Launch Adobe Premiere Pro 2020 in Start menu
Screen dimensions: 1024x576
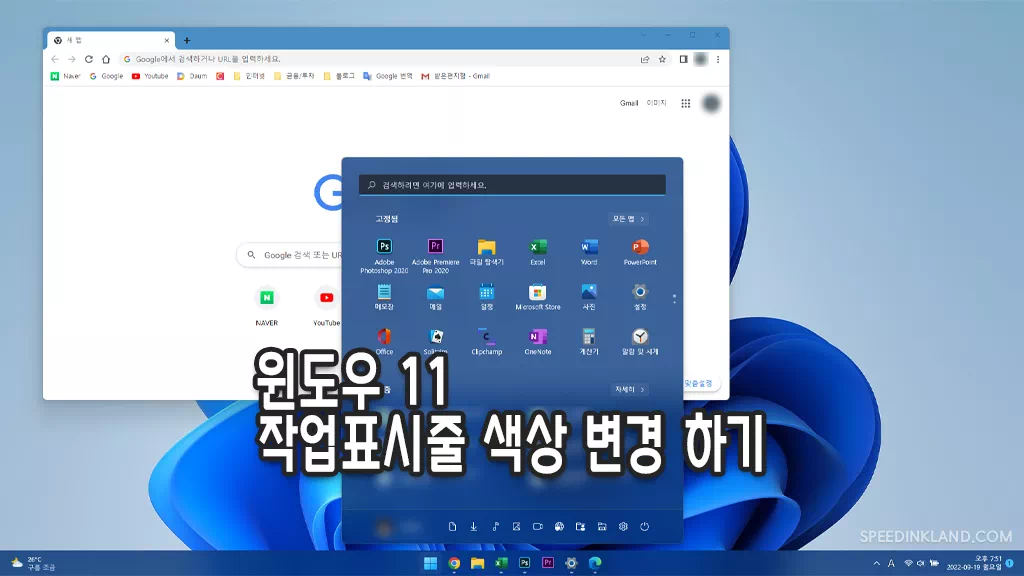tap(435, 247)
